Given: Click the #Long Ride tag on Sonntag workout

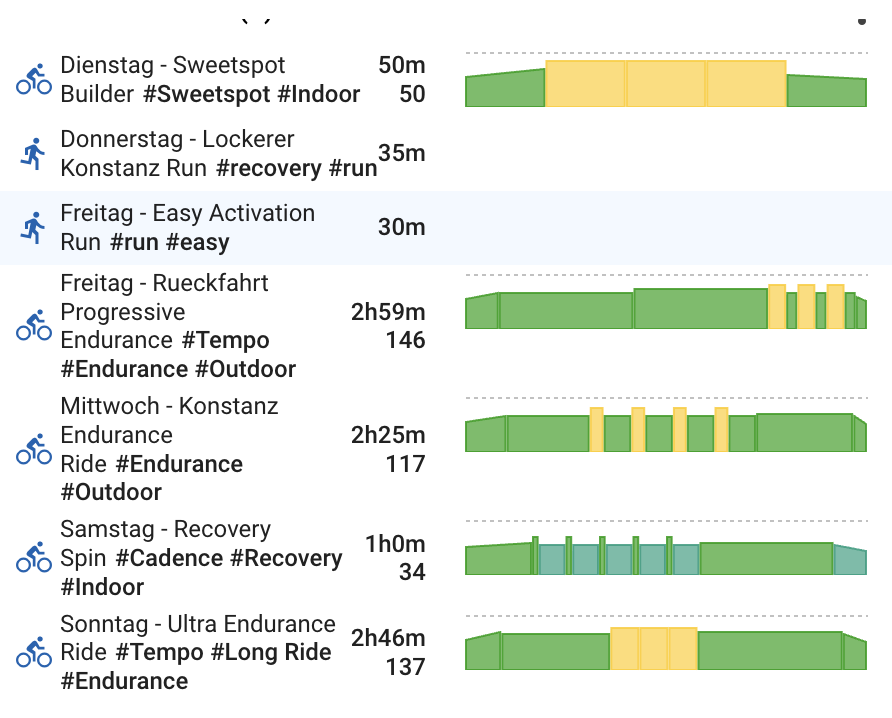Looking at the screenshot, I should (271, 653).
